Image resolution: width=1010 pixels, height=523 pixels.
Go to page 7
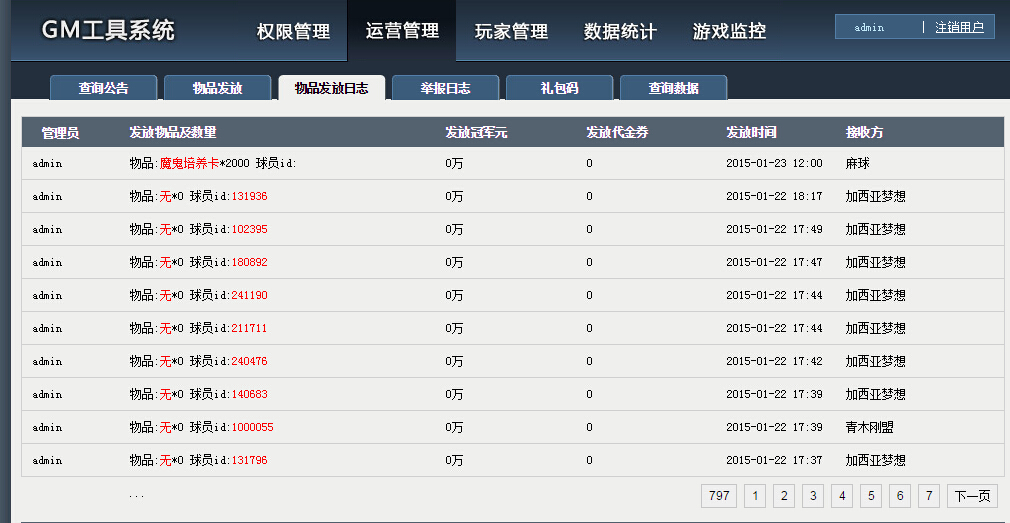[x=929, y=496]
